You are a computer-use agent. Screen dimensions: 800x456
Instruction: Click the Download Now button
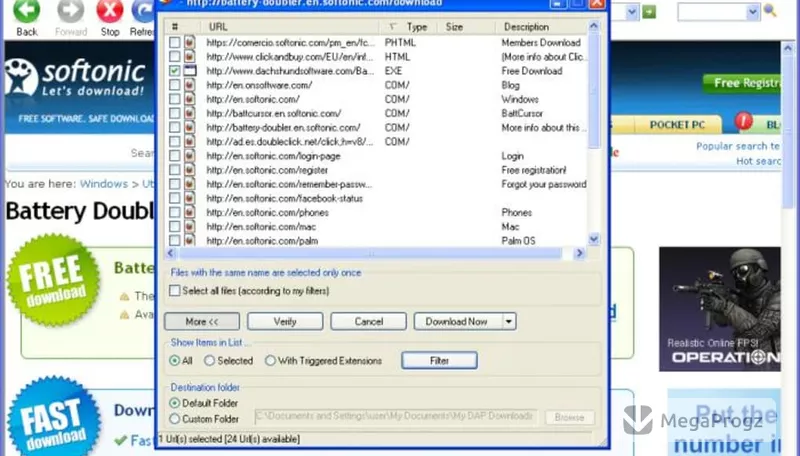(x=457, y=321)
